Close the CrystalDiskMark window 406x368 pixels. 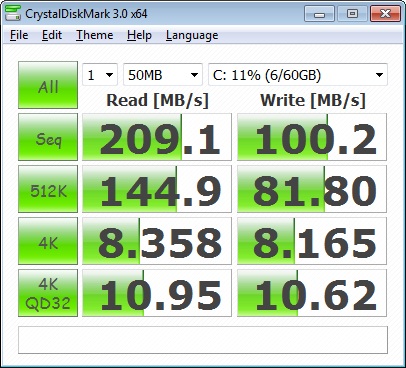(385, 14)
